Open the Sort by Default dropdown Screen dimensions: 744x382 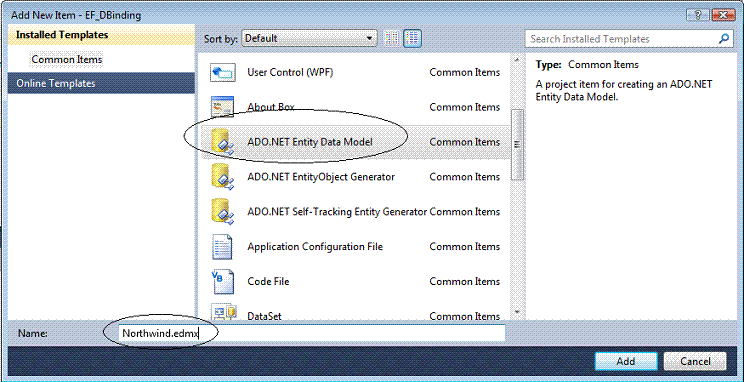(x=309, y=38)
